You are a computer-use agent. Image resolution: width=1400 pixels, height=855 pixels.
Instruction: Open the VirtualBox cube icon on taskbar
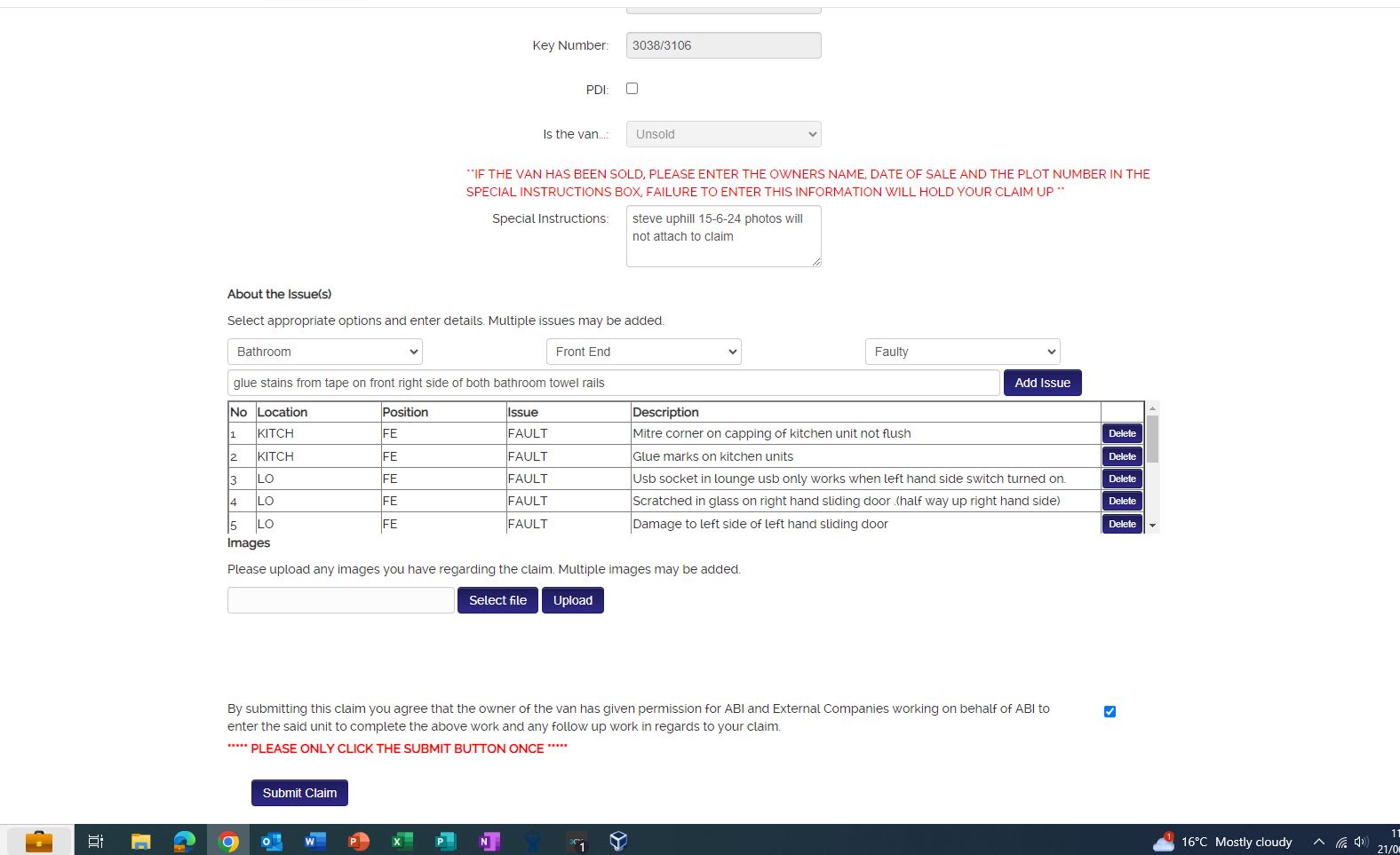619,841
